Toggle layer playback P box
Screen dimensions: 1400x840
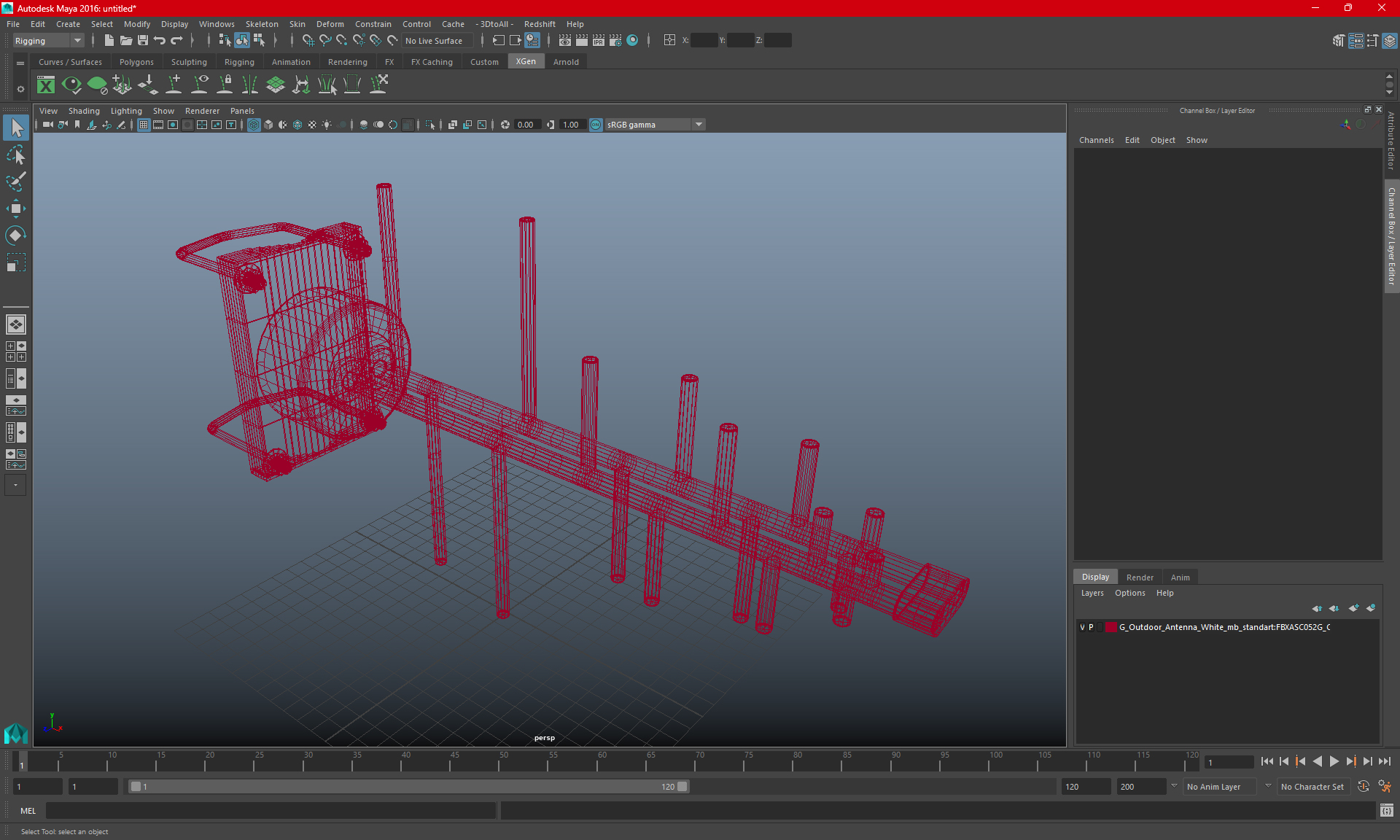1091,627
